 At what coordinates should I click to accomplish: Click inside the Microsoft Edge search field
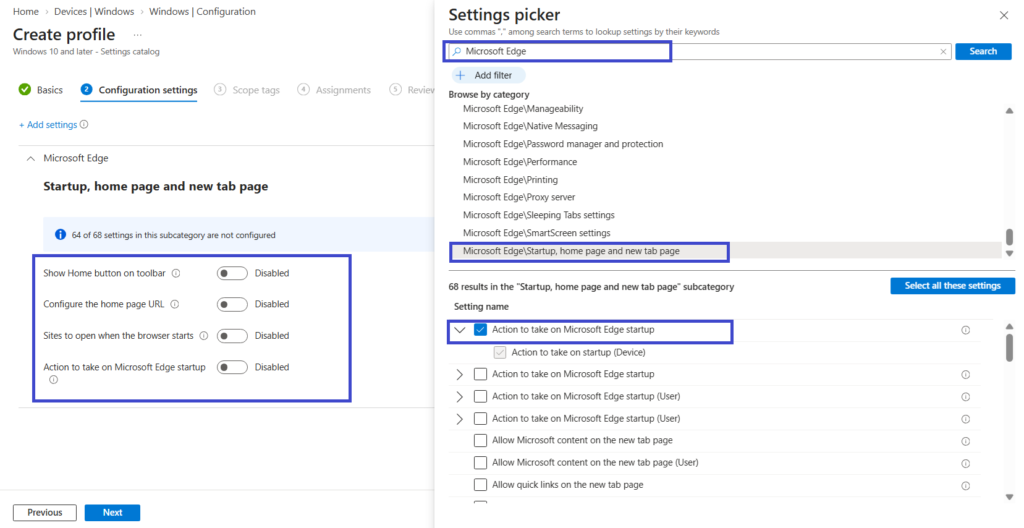pyautogui.click(x=699, y=51)
